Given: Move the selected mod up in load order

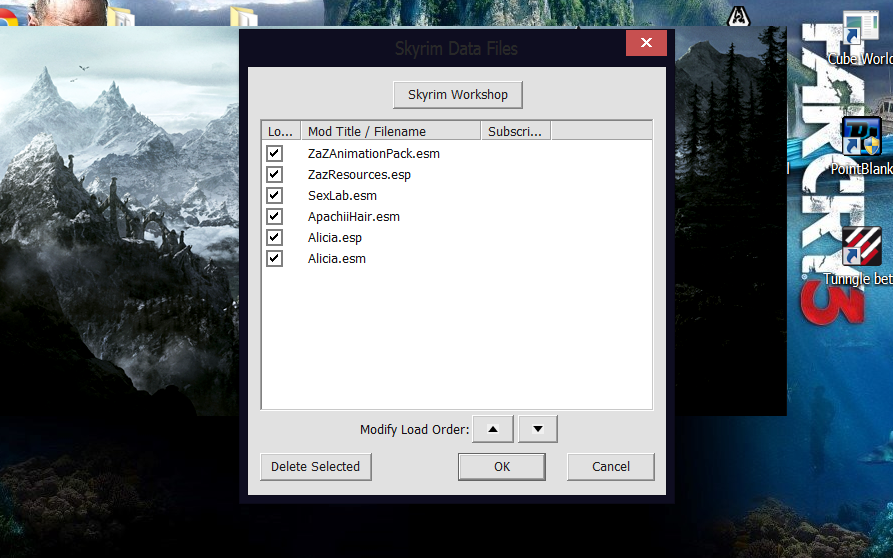Looking at the screenshot, I should click(493, 429).
